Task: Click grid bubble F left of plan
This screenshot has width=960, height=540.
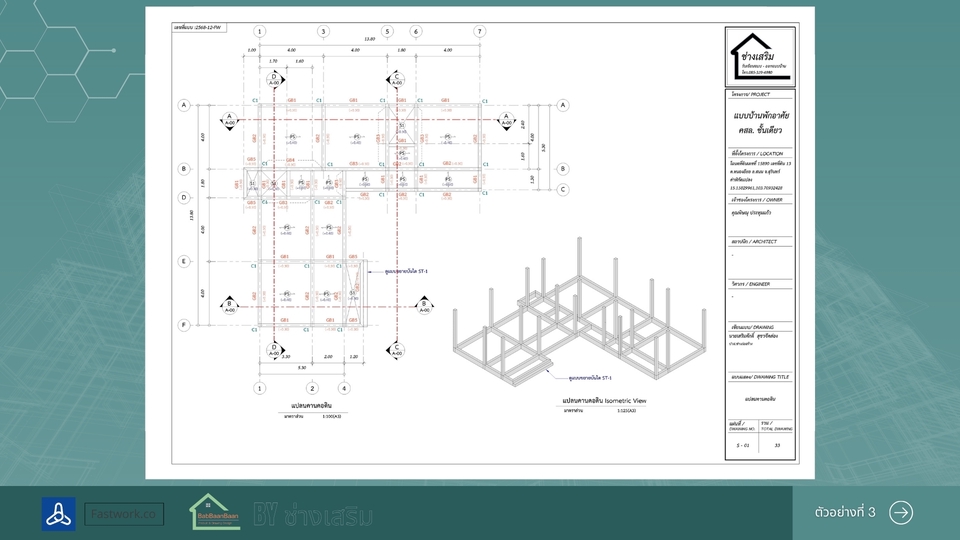Action: tap(184, 325)
